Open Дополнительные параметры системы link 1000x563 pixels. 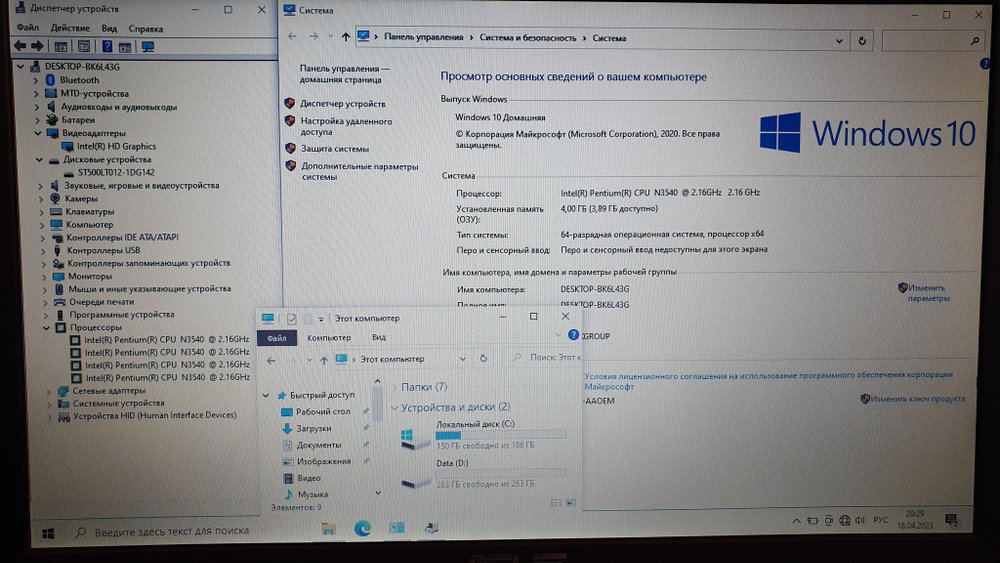[360, 172]
